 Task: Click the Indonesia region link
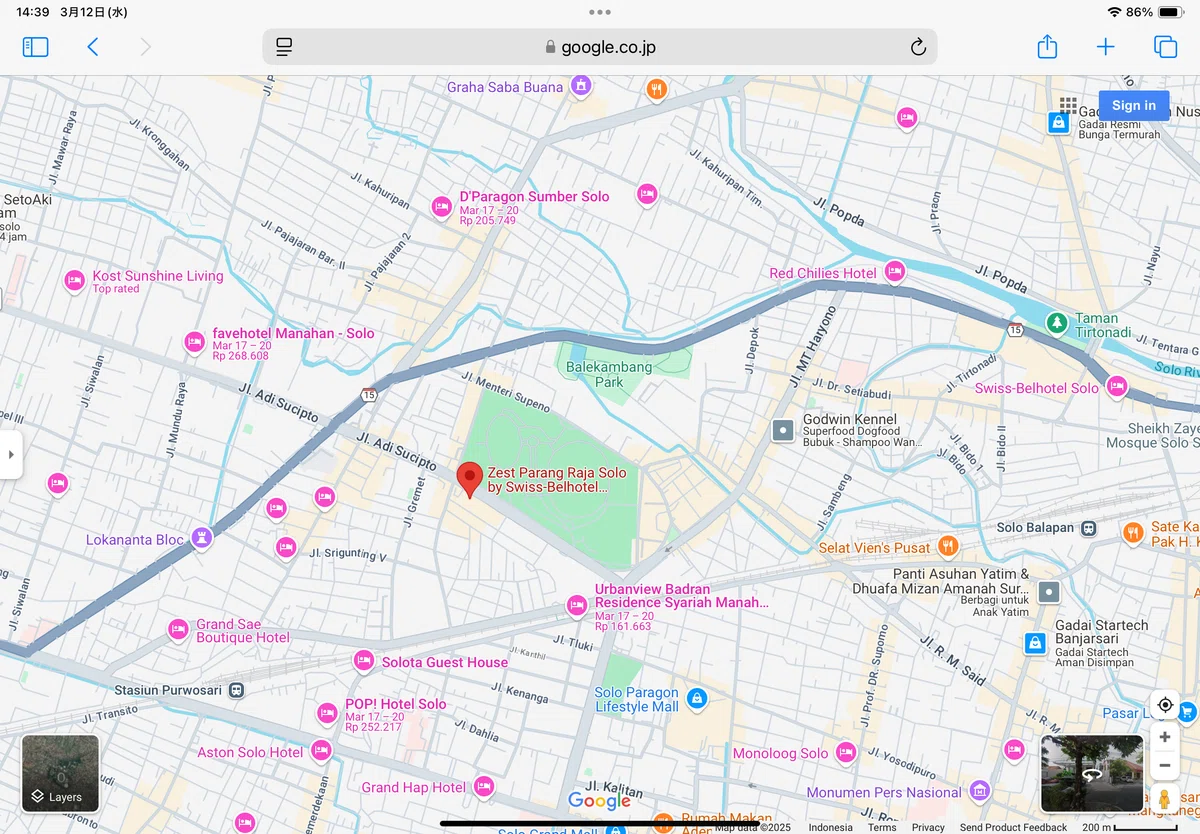pyautogui.click(x=830, y=827)
